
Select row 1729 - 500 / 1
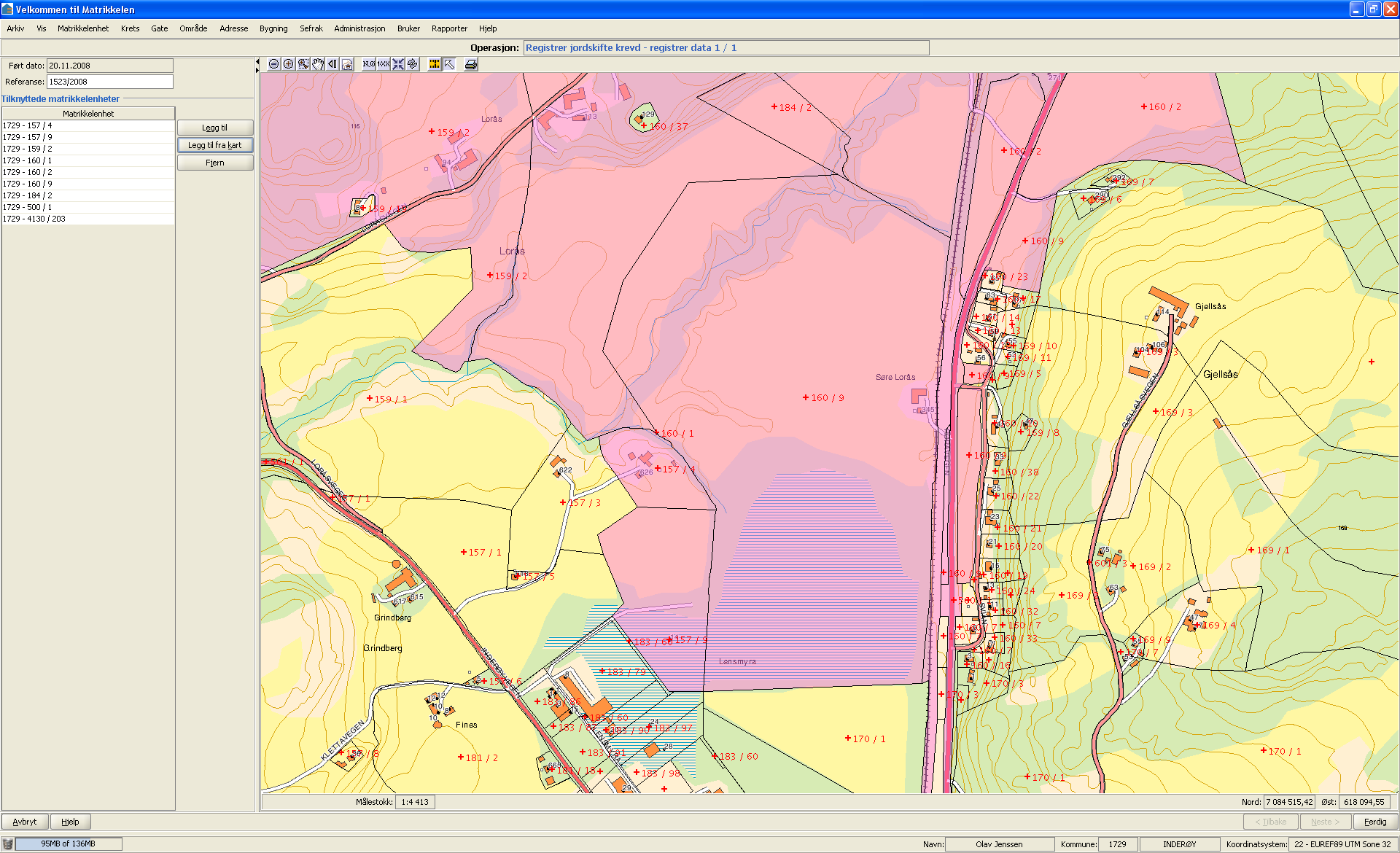[x=88, y=207]
